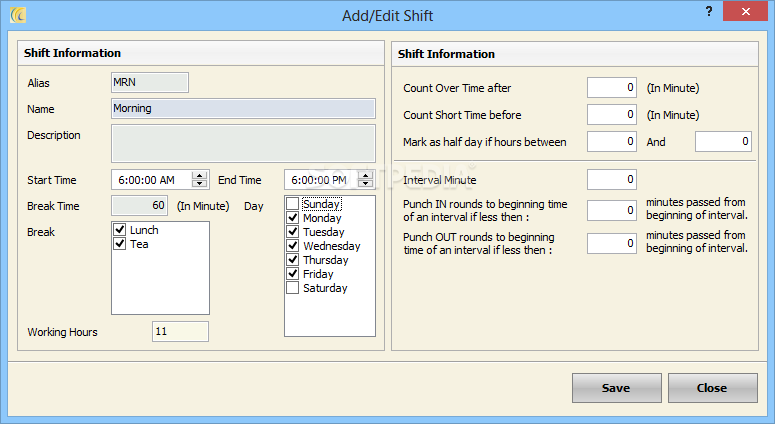Focus the Count Short Time before field
775x424 pixels.
pos(612,115)
